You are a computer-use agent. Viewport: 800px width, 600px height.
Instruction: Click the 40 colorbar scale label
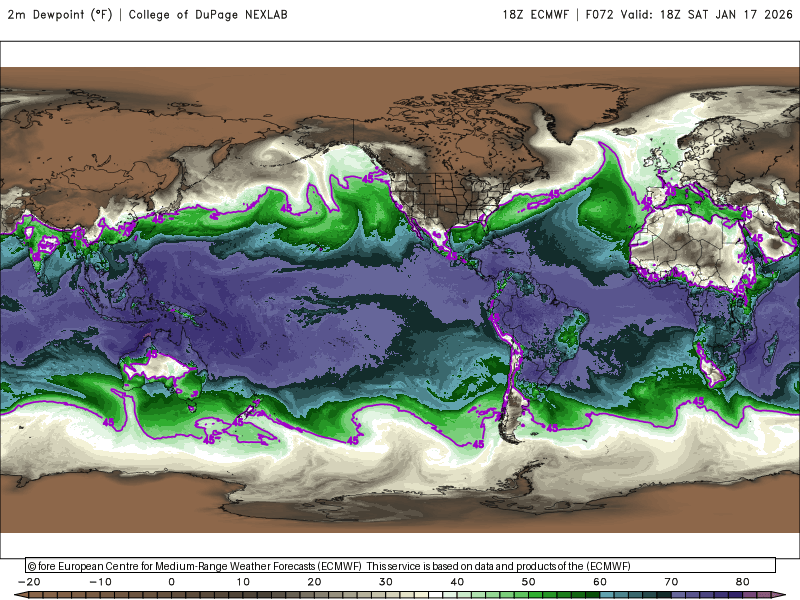[x=457, y=582]
